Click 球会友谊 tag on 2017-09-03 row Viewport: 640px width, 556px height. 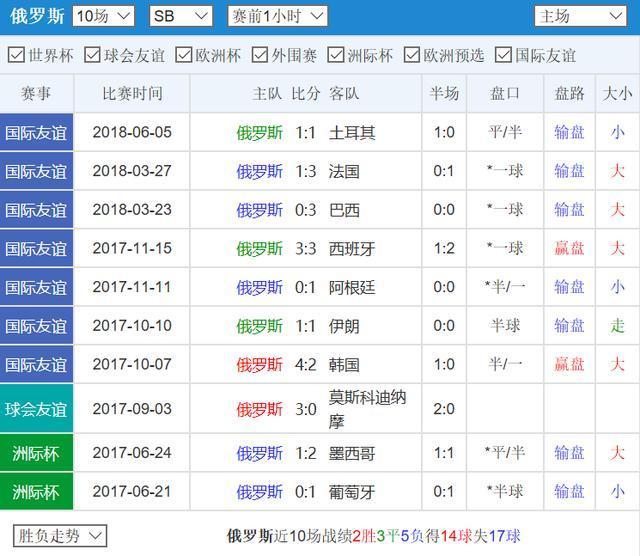tap(36, 409)
